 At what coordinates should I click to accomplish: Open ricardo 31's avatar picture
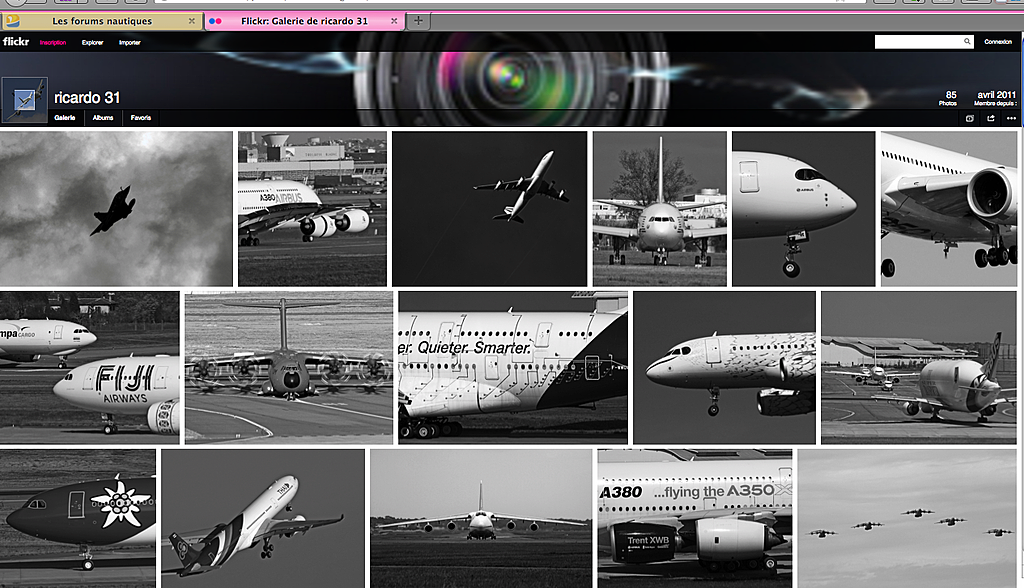click(x=25, y=100)
